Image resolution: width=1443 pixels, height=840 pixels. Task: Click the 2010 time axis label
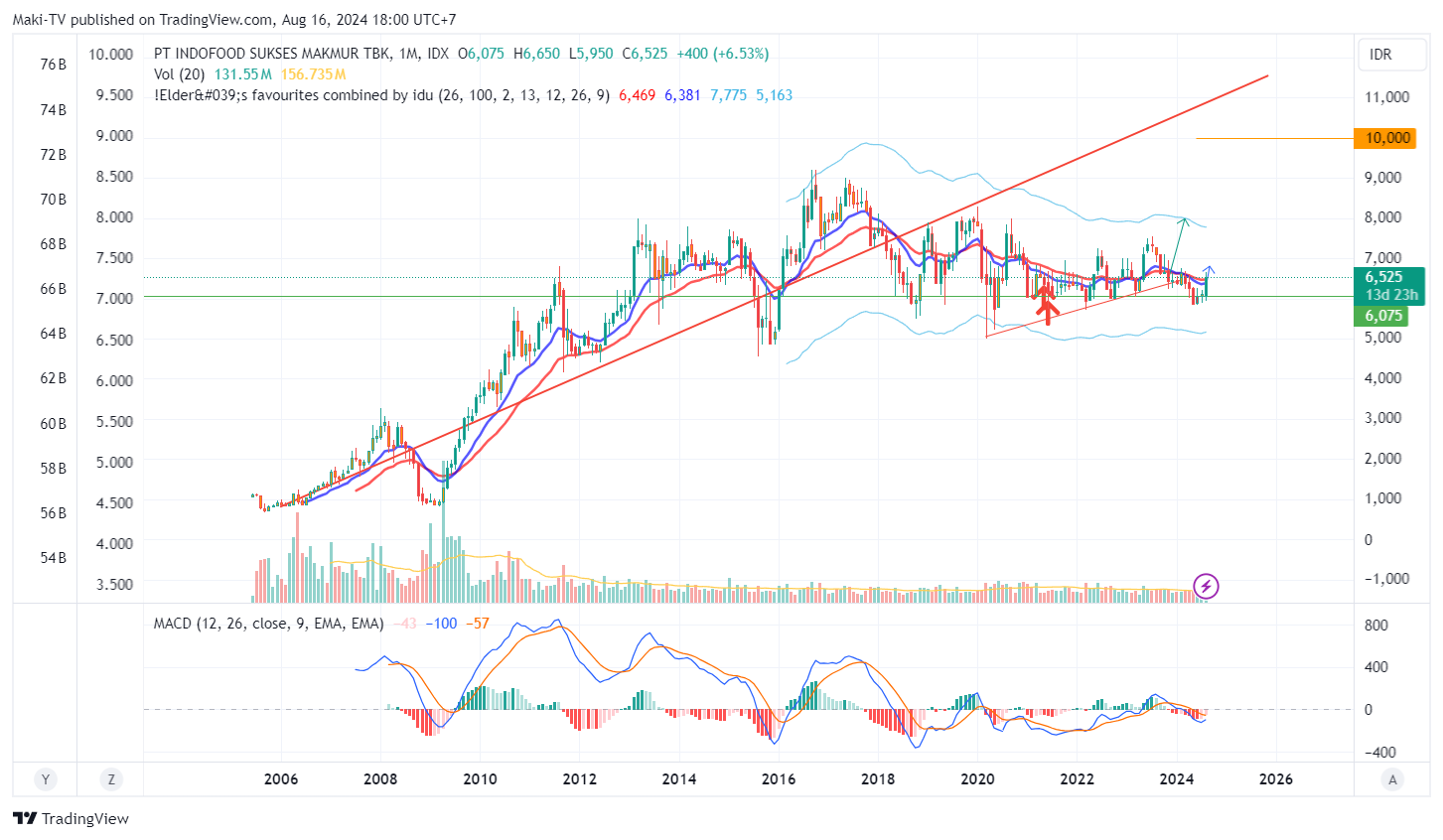(x=480, y=779)
